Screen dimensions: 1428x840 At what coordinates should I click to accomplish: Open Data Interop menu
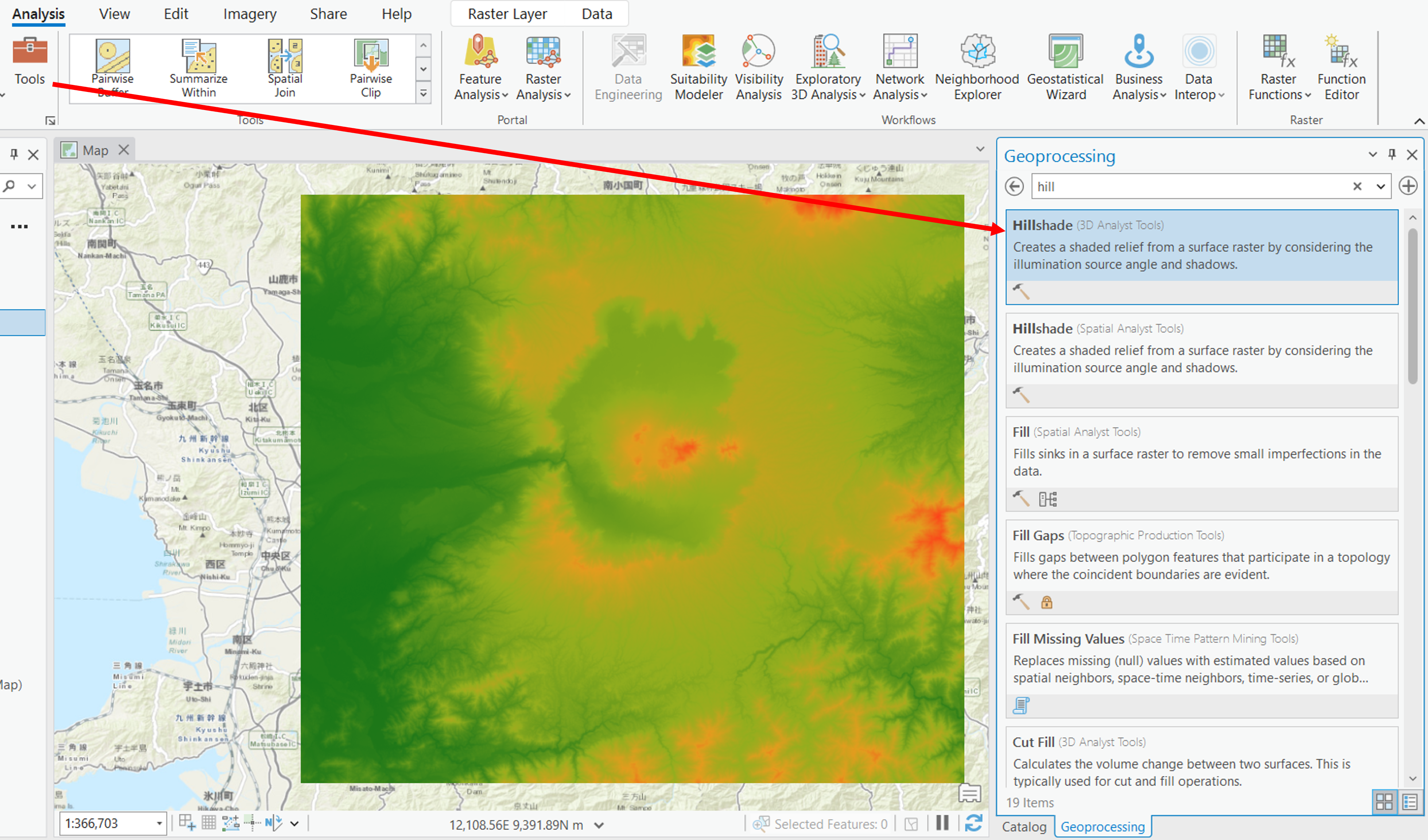coord(1199,68)
